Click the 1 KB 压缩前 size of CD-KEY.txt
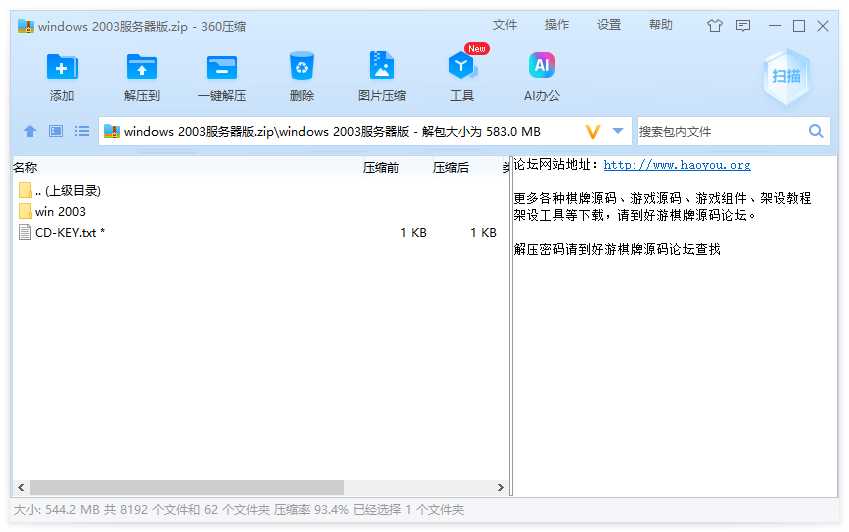This screenshot has width=849, height=532. click(x=413, y=233)
